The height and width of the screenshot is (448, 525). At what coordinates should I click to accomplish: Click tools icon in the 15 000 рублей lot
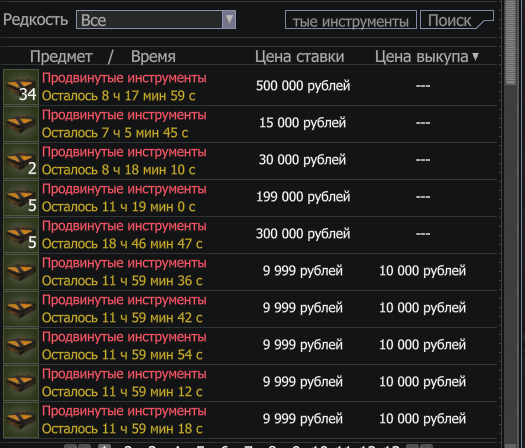(x=21, y=124)
